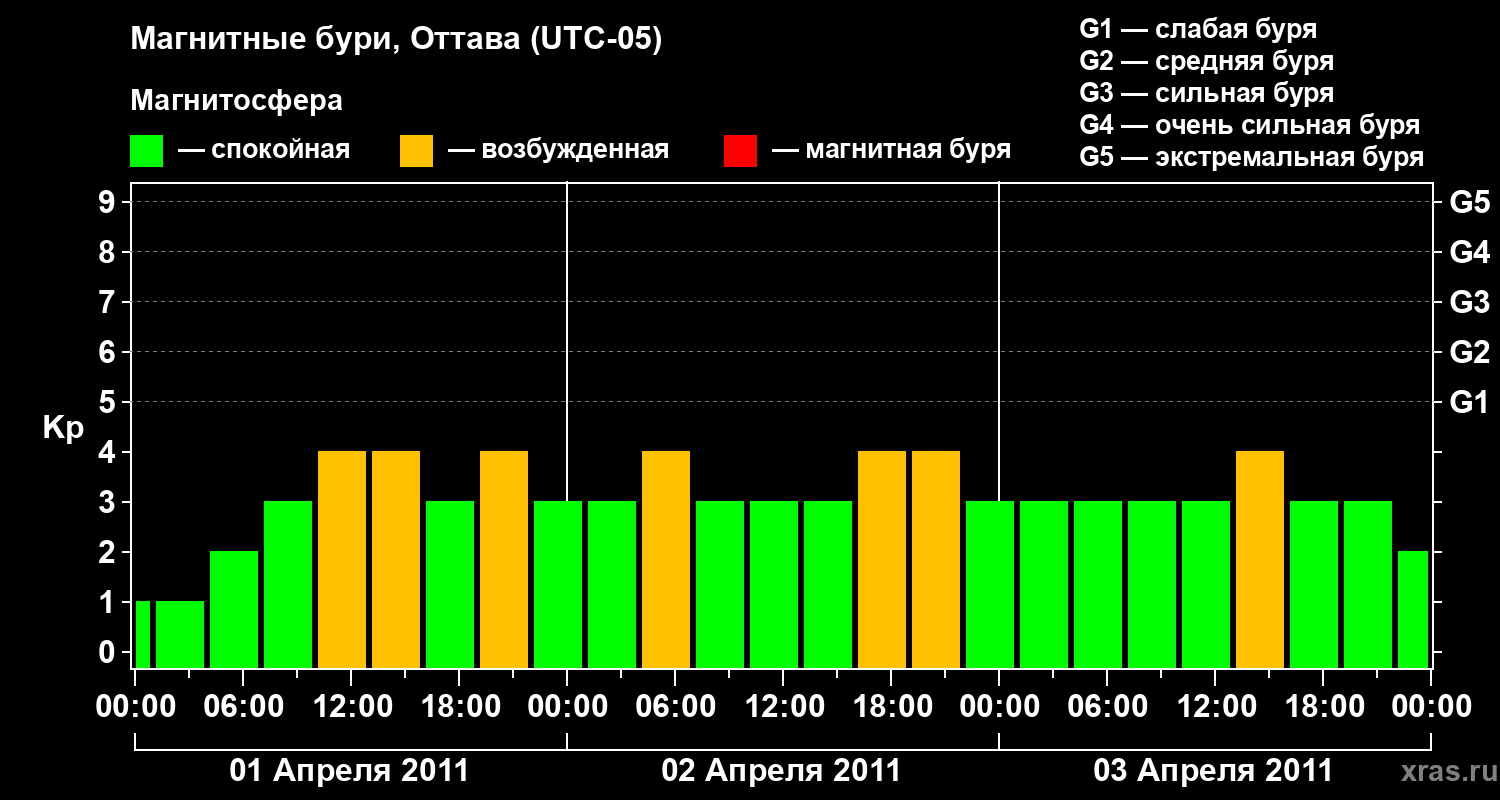Click the 'Kp' axis title

tap(64, 429)
